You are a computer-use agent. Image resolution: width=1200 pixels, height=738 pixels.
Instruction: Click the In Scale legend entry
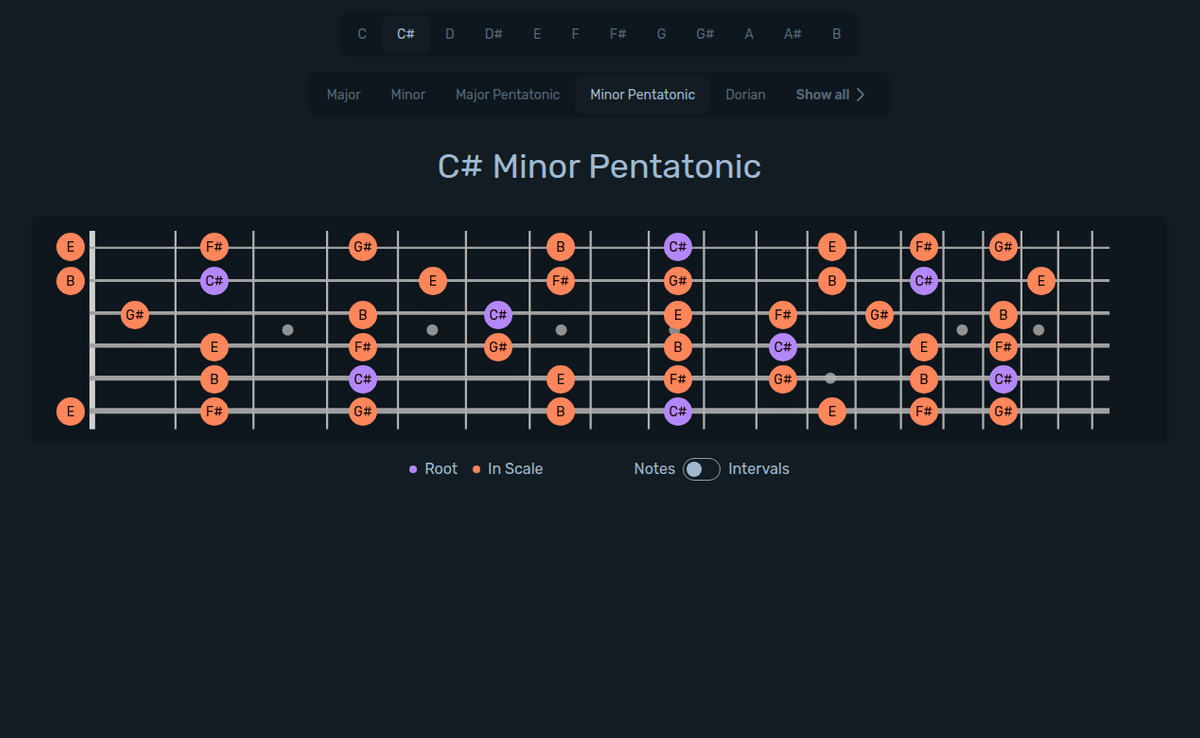coord(508,469)
